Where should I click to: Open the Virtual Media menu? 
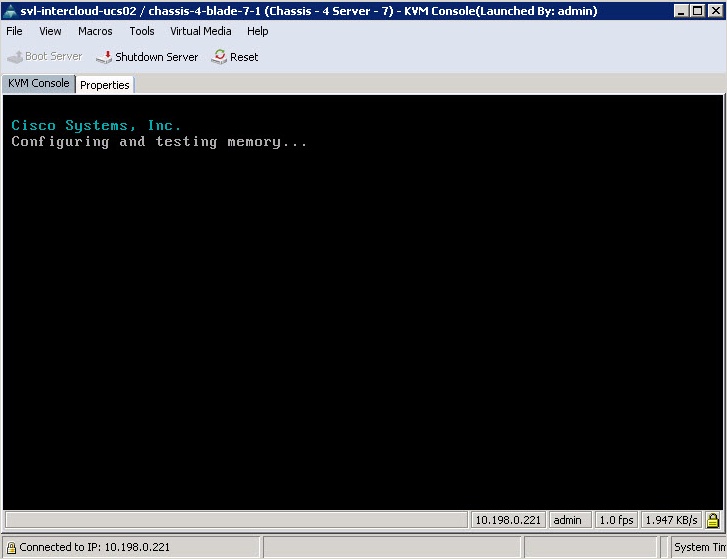(x=200, y=31)
